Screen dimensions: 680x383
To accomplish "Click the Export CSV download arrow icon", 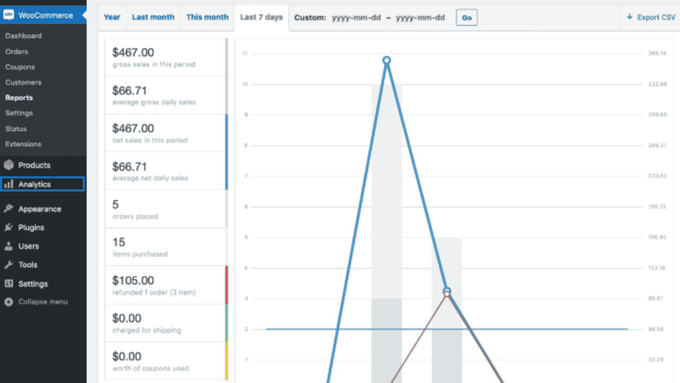I will pos(630,17).
